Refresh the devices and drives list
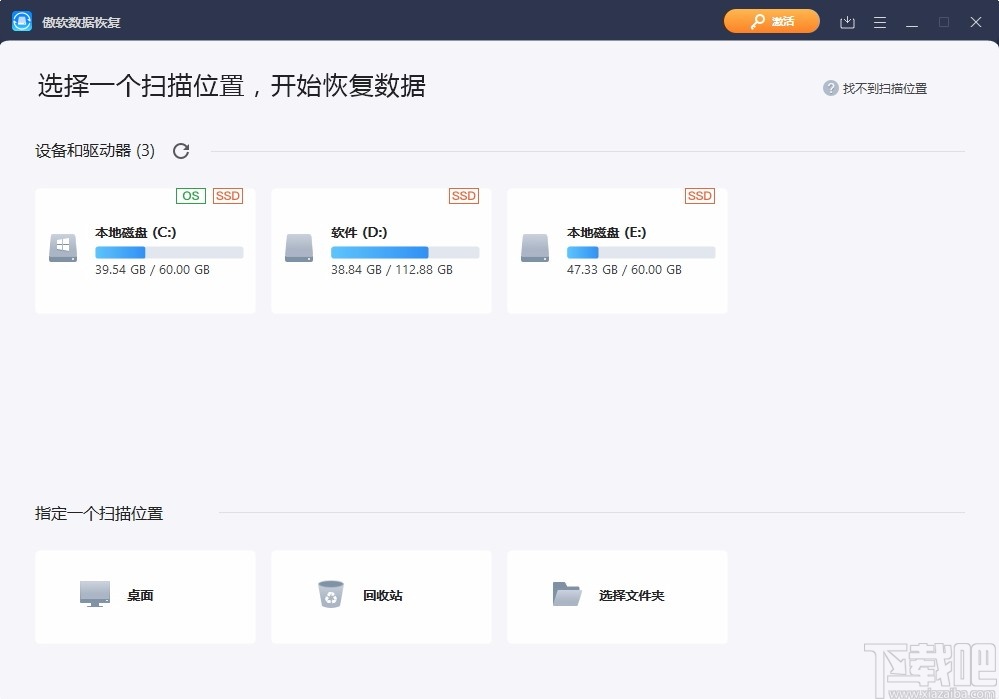 [181, 150]
